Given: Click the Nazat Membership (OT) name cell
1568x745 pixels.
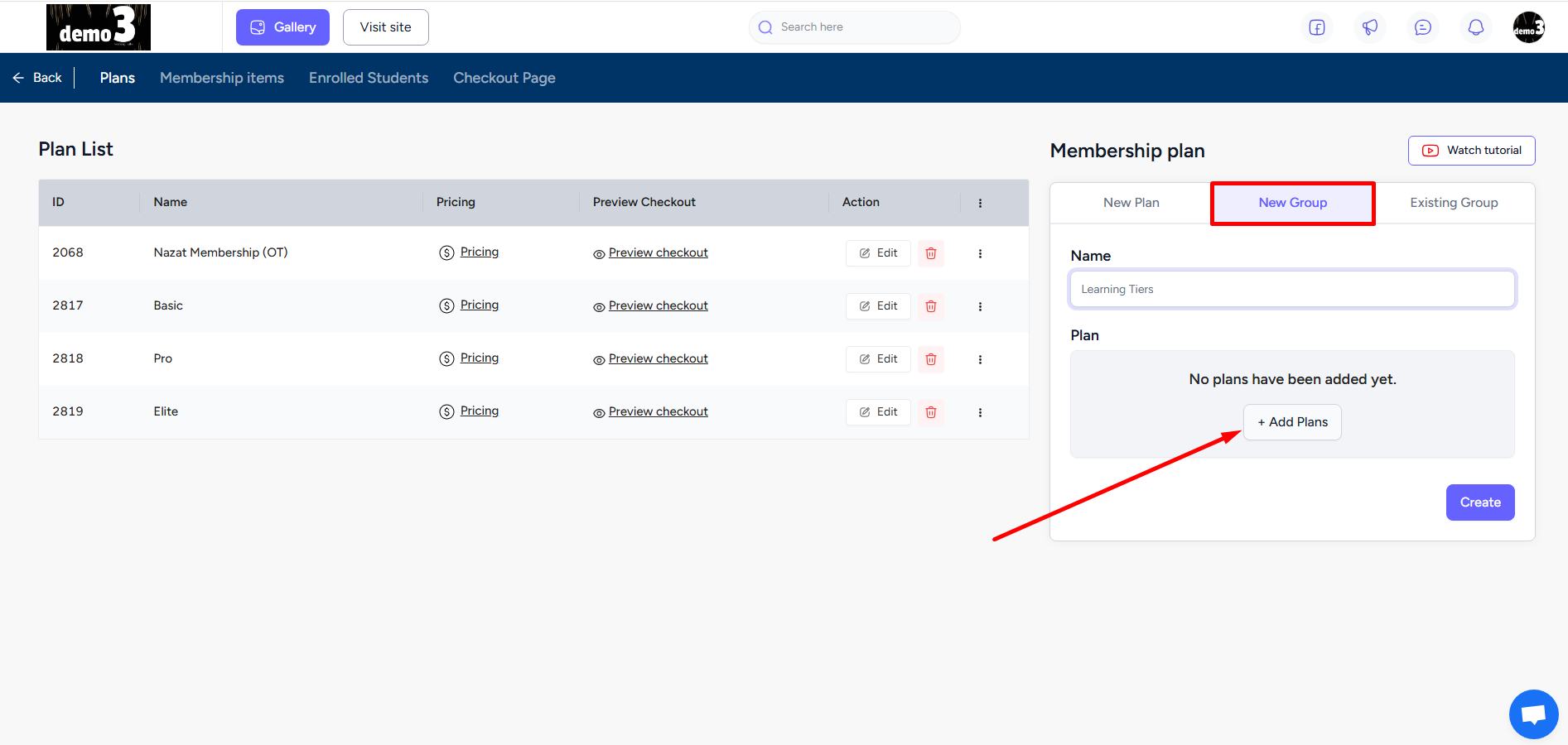Looking at the screenshot, I should (221, 252).
